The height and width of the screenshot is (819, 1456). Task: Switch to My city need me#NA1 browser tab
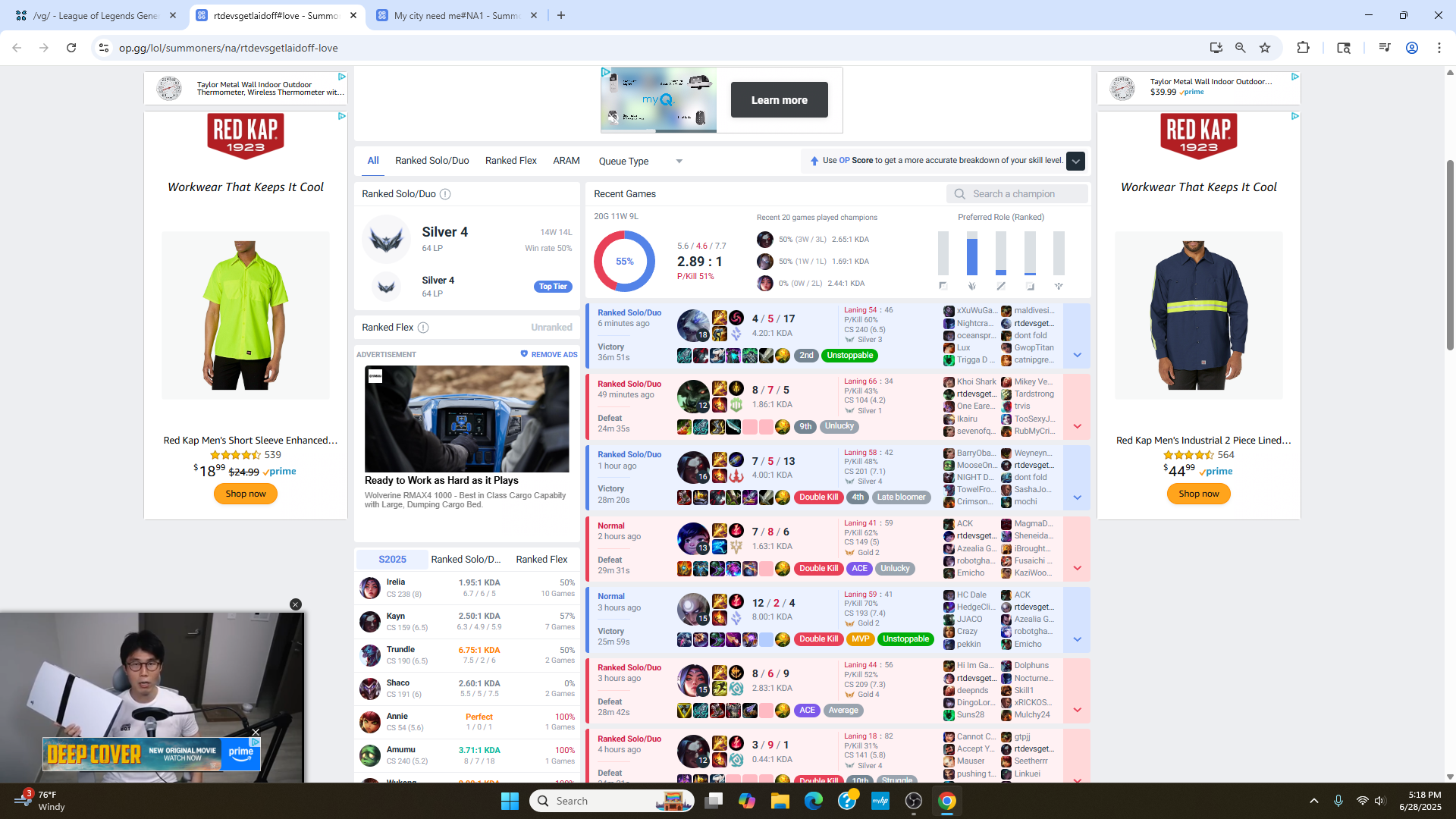click(x=456, y=15)
